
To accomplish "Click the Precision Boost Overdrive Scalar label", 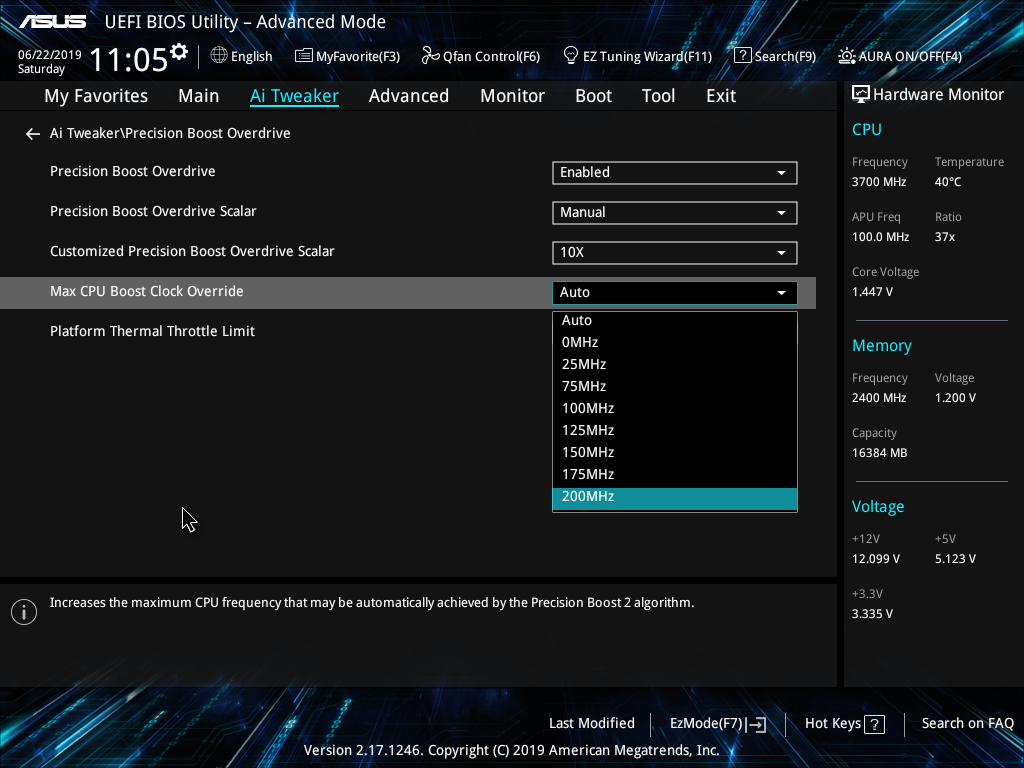I will tap(153, 212).
